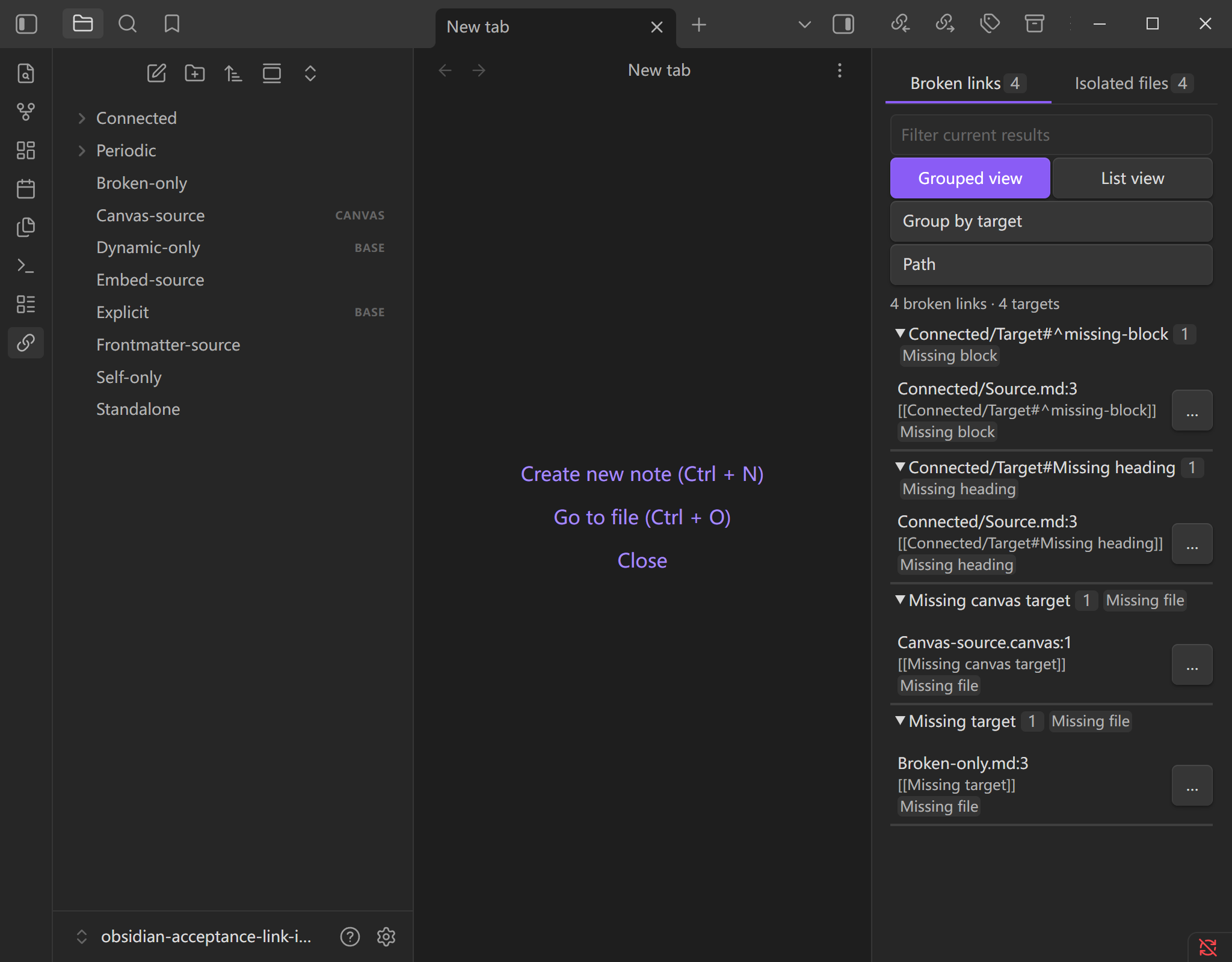Click the sync disabled status icon
1232x962 pixels.
1208,948
